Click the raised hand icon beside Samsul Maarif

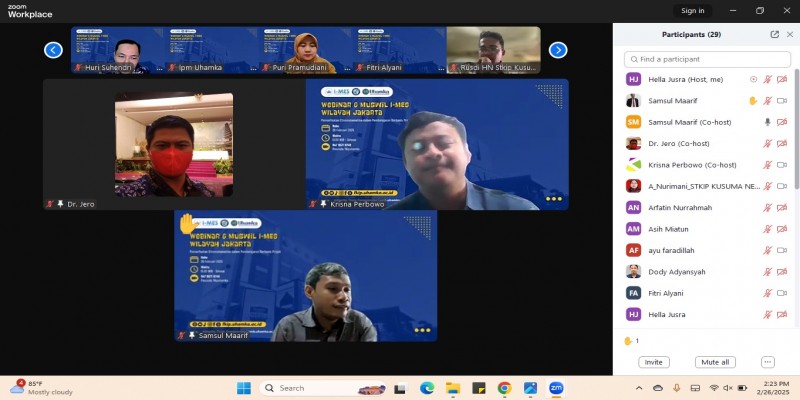(753, 100)
